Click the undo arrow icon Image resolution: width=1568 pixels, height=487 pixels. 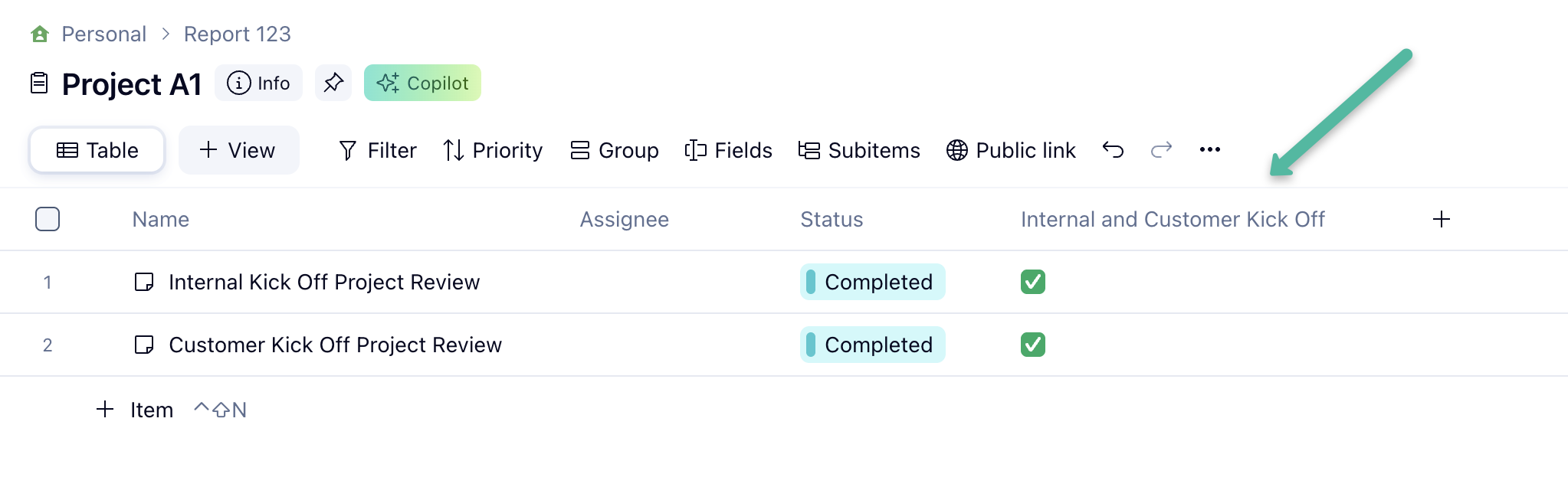pyautogui.click(x=1113, y=150)
